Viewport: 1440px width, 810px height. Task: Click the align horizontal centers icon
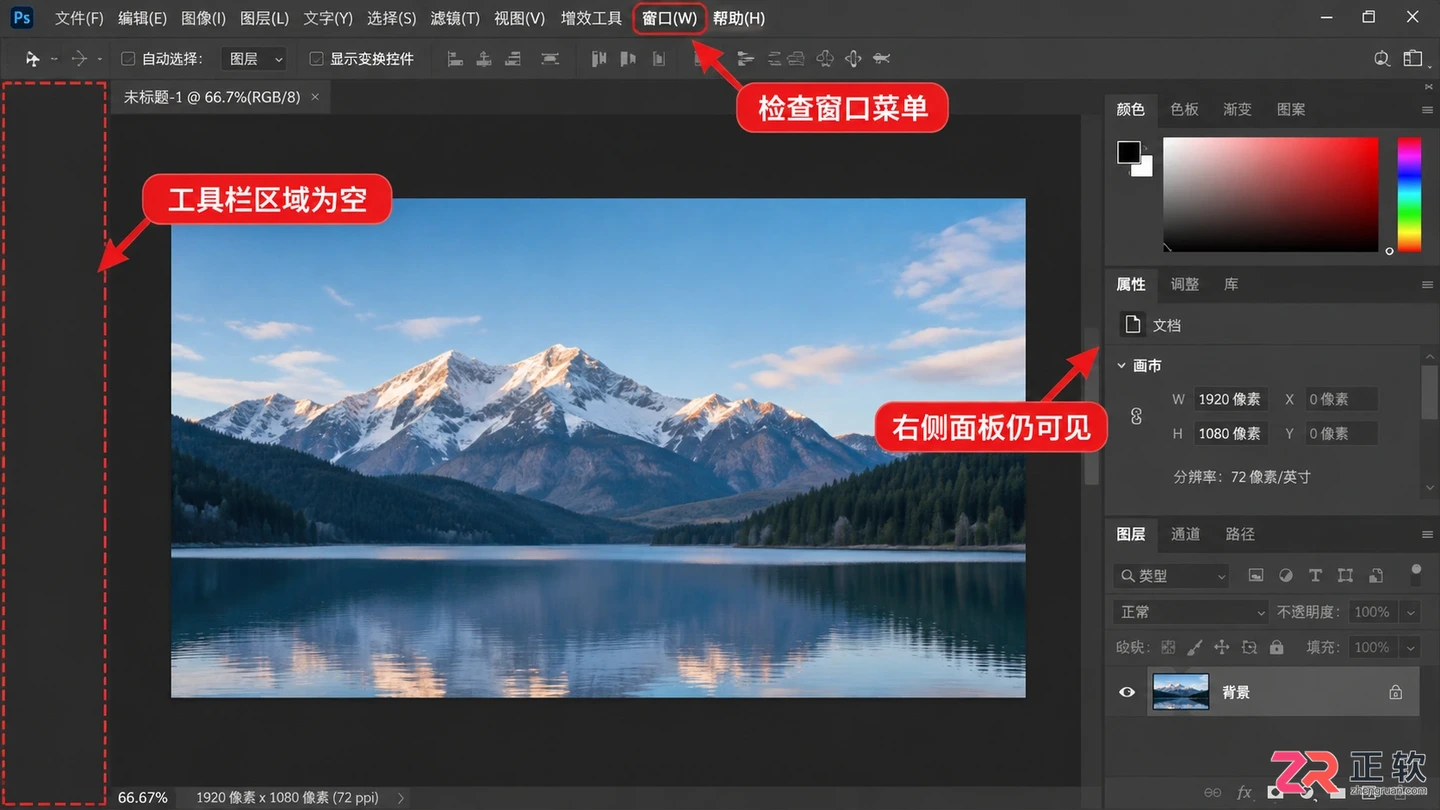[x=484, y=59]
